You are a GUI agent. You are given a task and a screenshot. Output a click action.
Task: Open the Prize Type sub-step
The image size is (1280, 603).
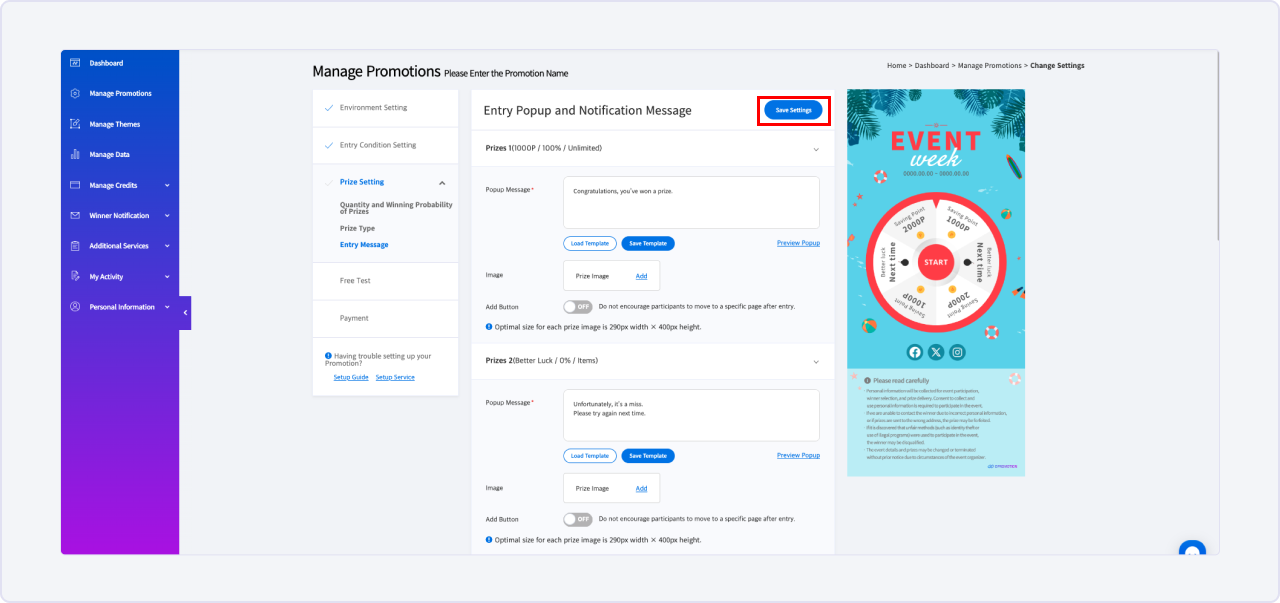coord(357,229)
